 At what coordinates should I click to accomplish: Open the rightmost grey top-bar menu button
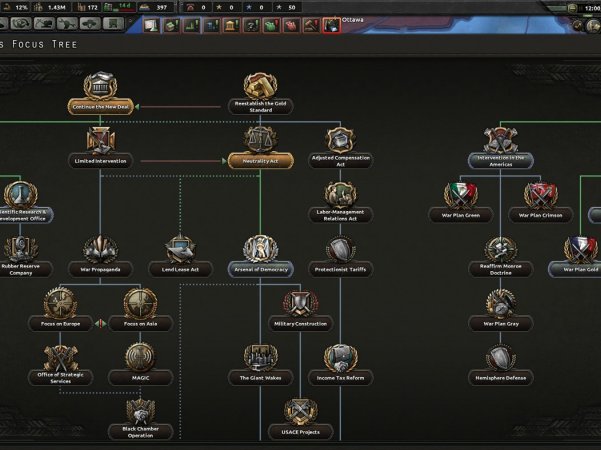coord(112,24)
